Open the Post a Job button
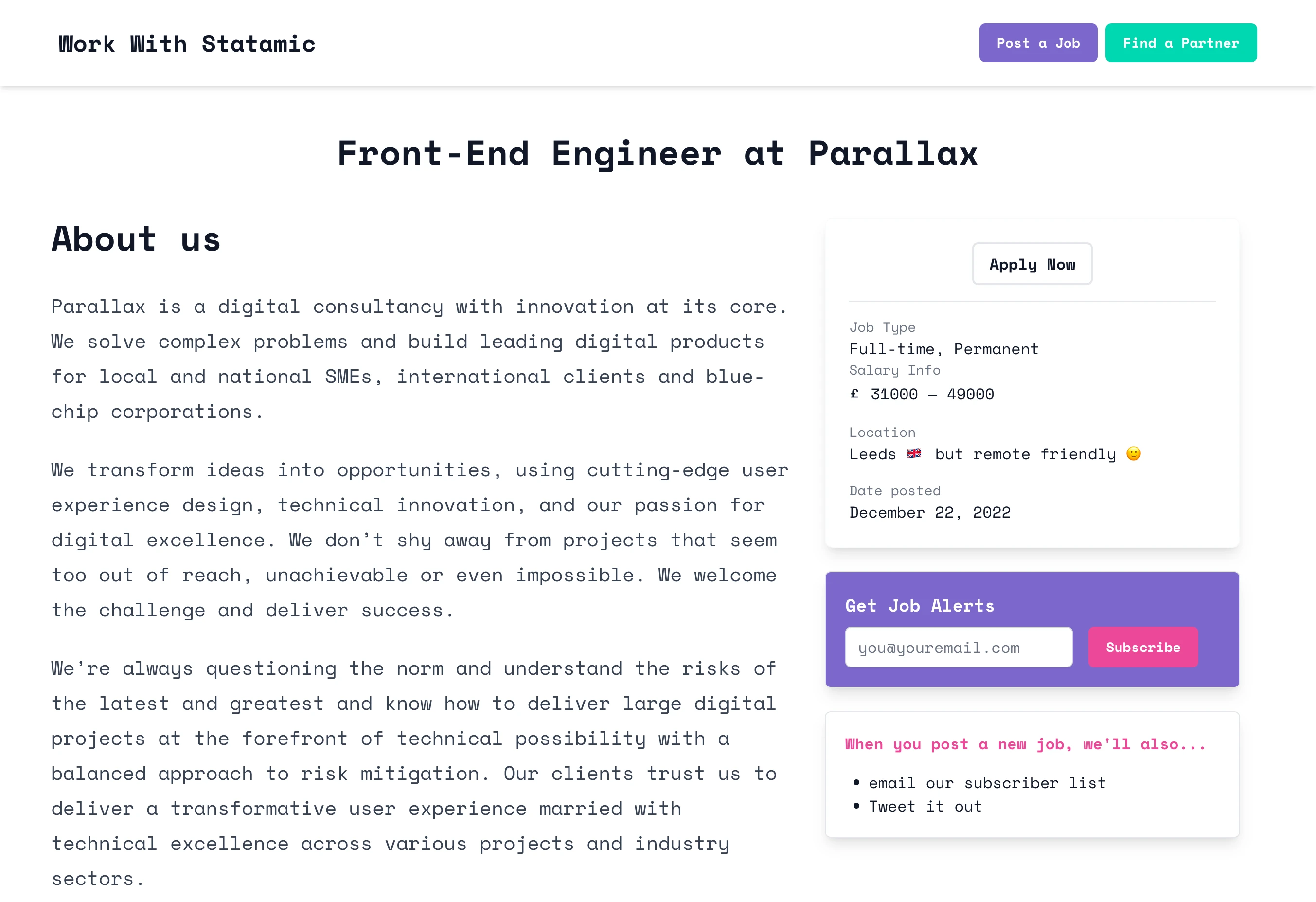This screenshot has width=1316, height=902. click(1038, 43)
